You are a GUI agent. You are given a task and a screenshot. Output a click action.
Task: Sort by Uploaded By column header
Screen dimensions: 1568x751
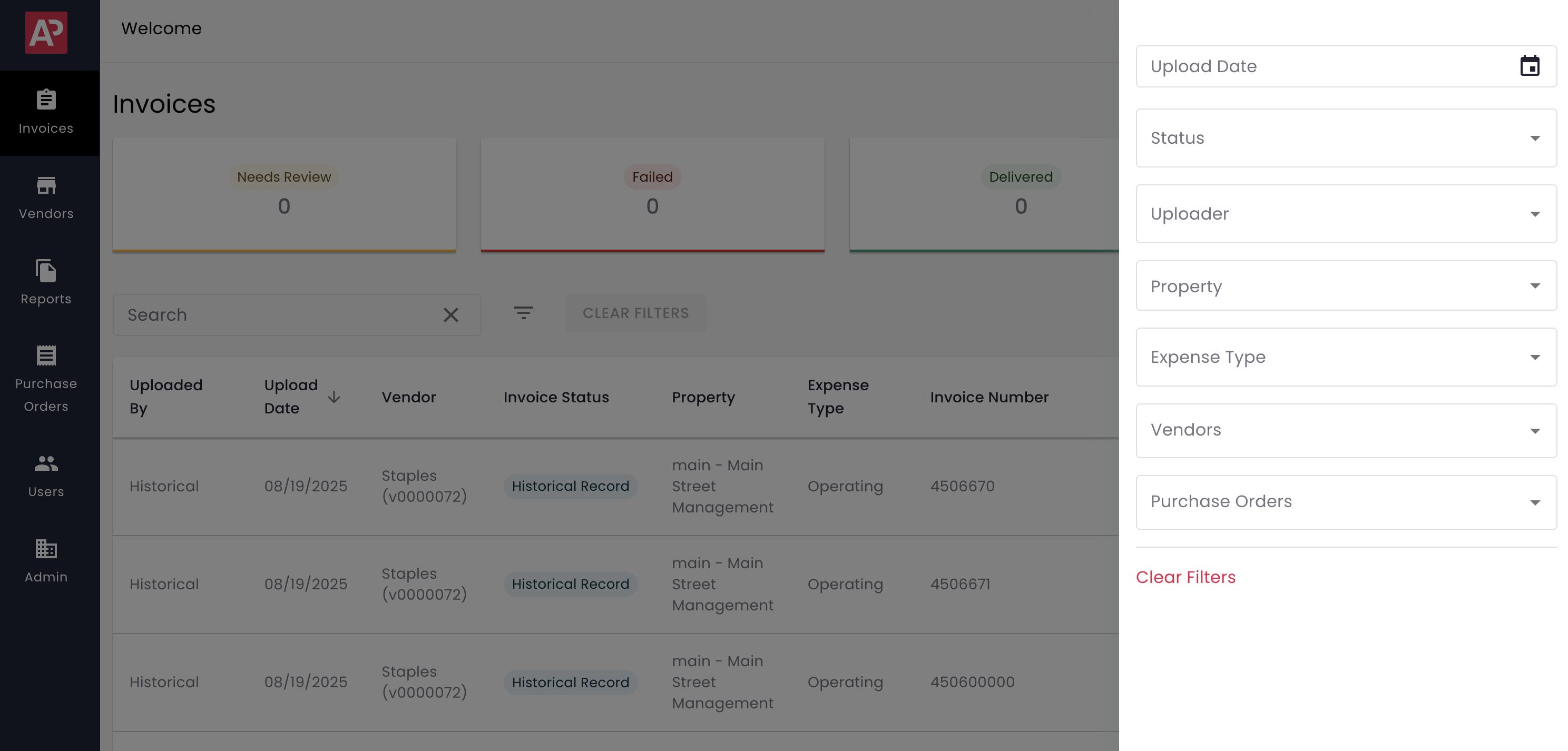(x=165, y=397)
